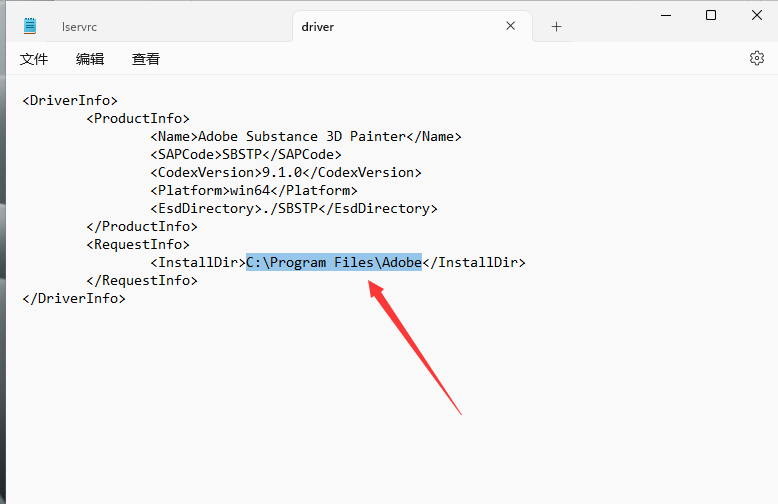Add a new tab with plus button
778x504 pixels.
(557, 27)
